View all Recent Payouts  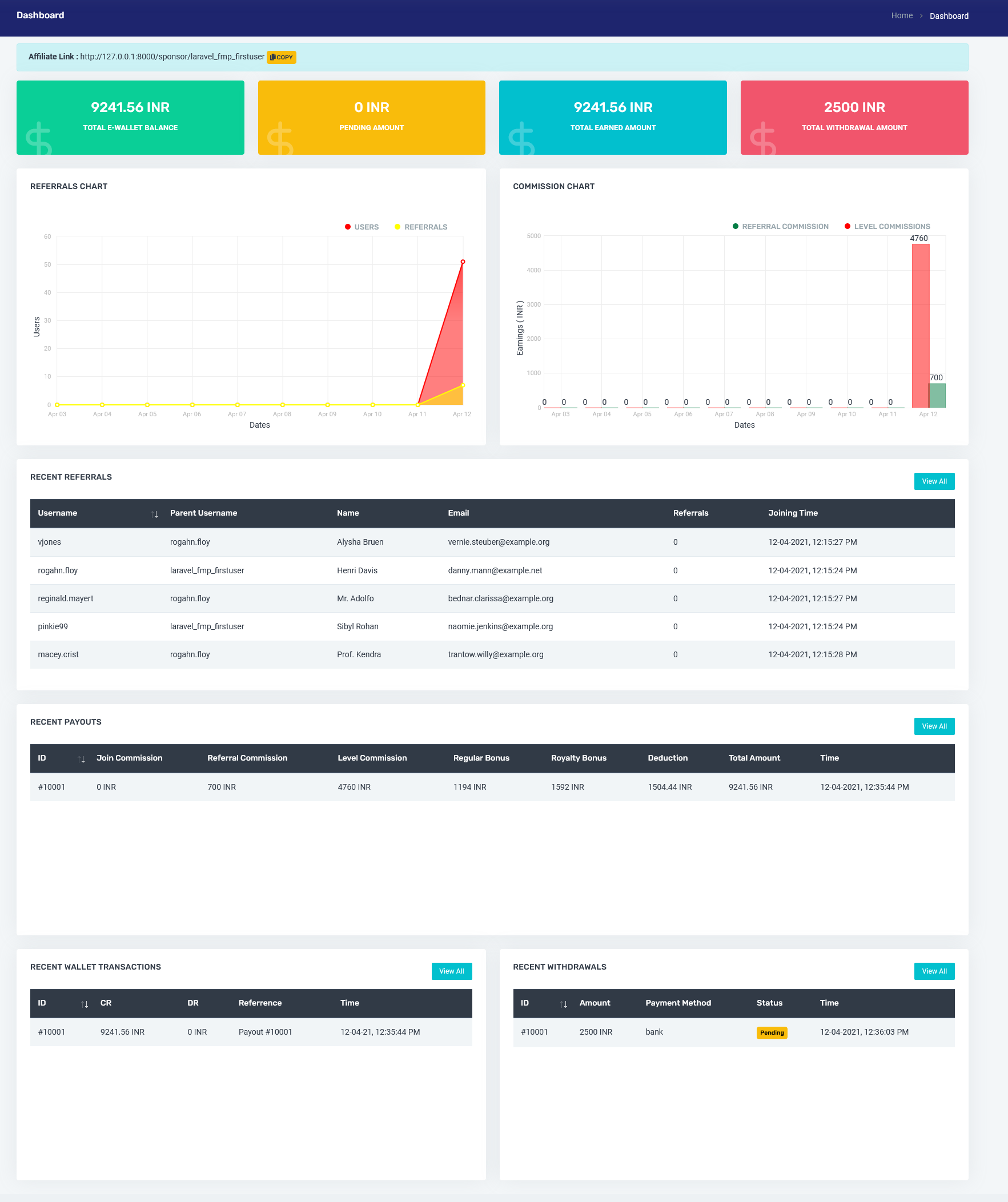[x=934, y=726]
